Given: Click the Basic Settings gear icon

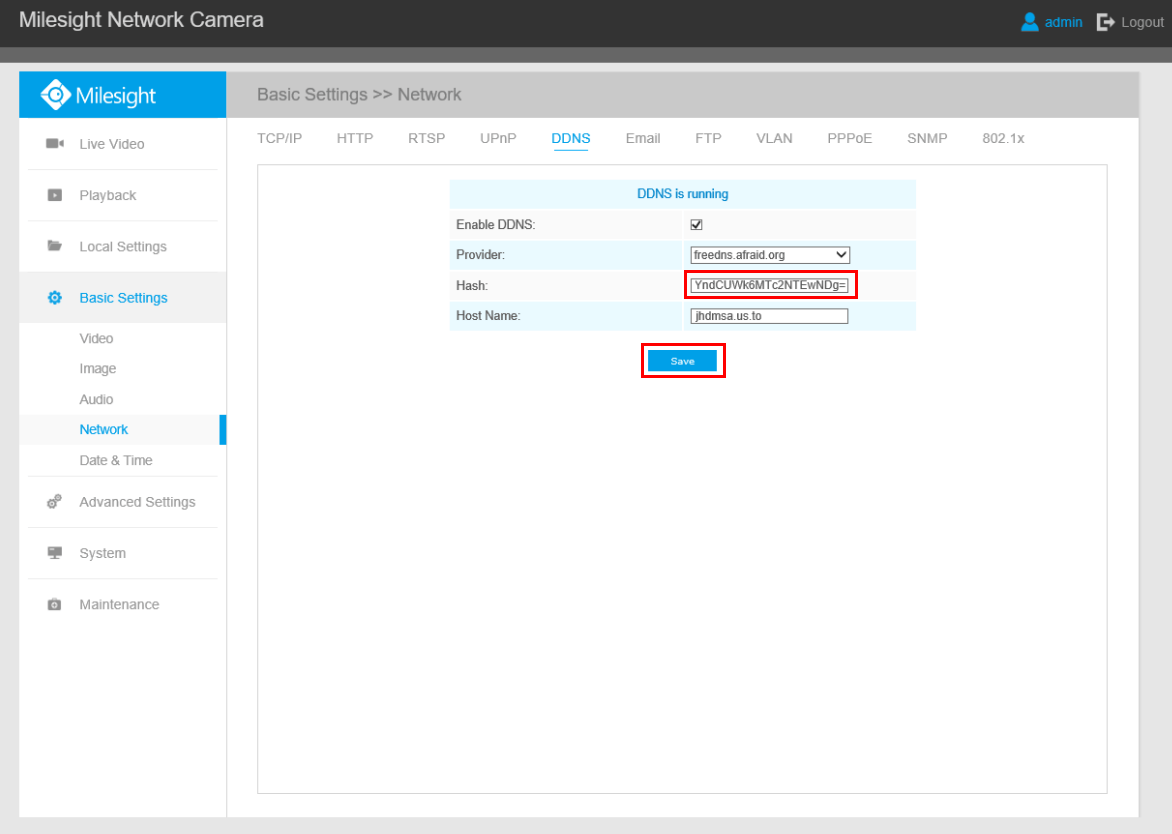Looking at the screenshot, I should click(55, 297).
